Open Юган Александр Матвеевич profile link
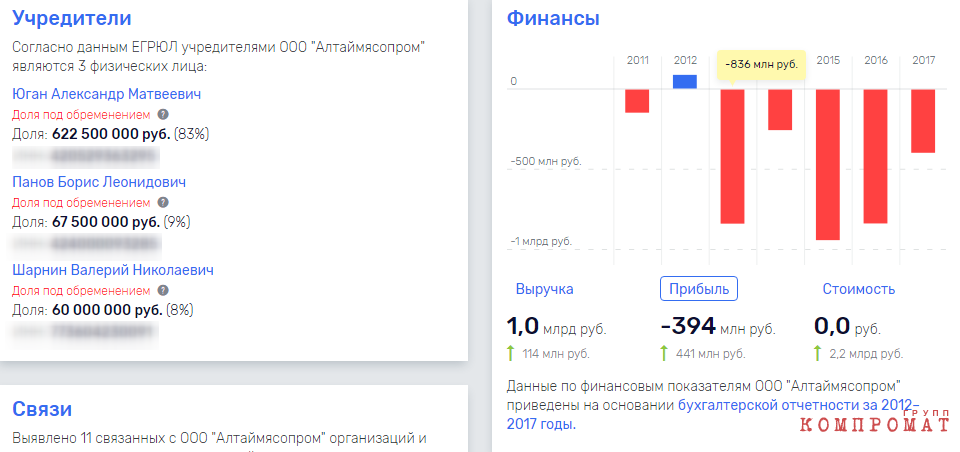Viewport: 960px width, 452px height. tap(107, 94)
